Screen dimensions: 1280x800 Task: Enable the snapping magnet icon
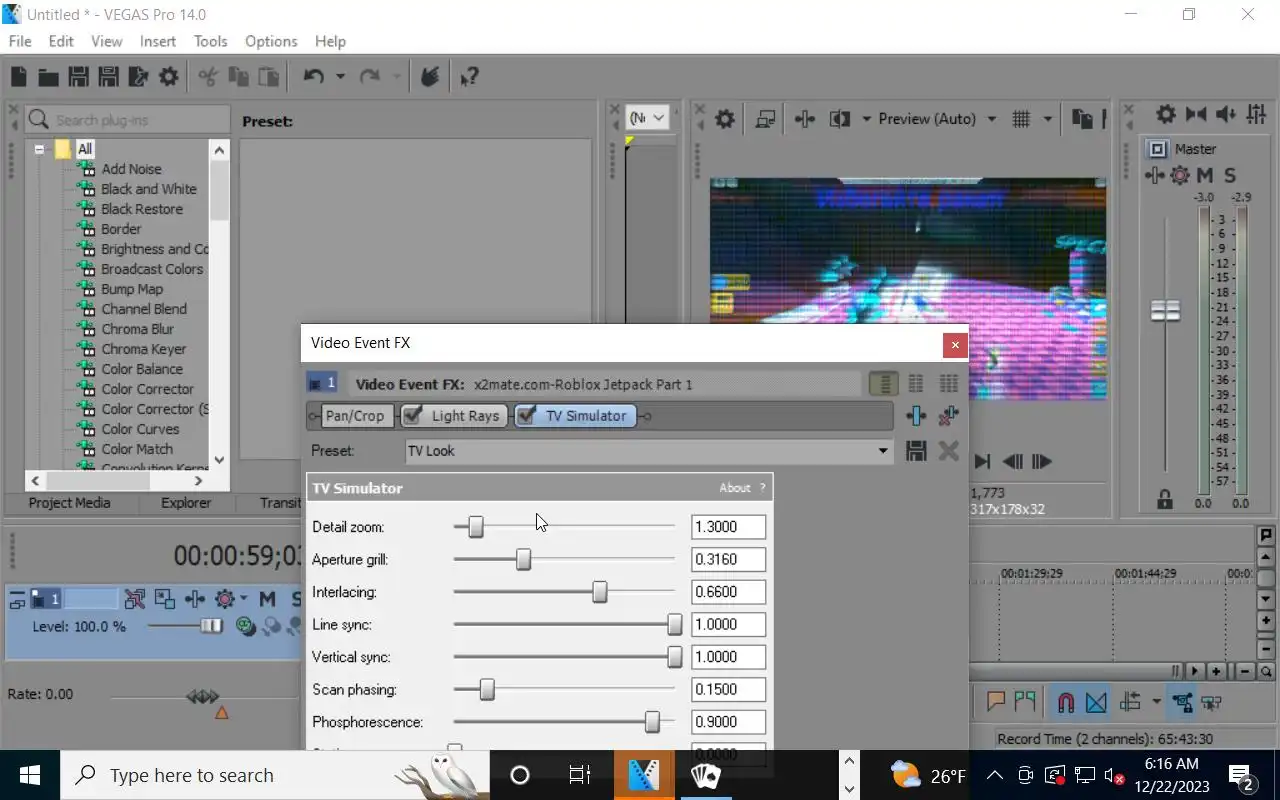(x=1066, y=702)
